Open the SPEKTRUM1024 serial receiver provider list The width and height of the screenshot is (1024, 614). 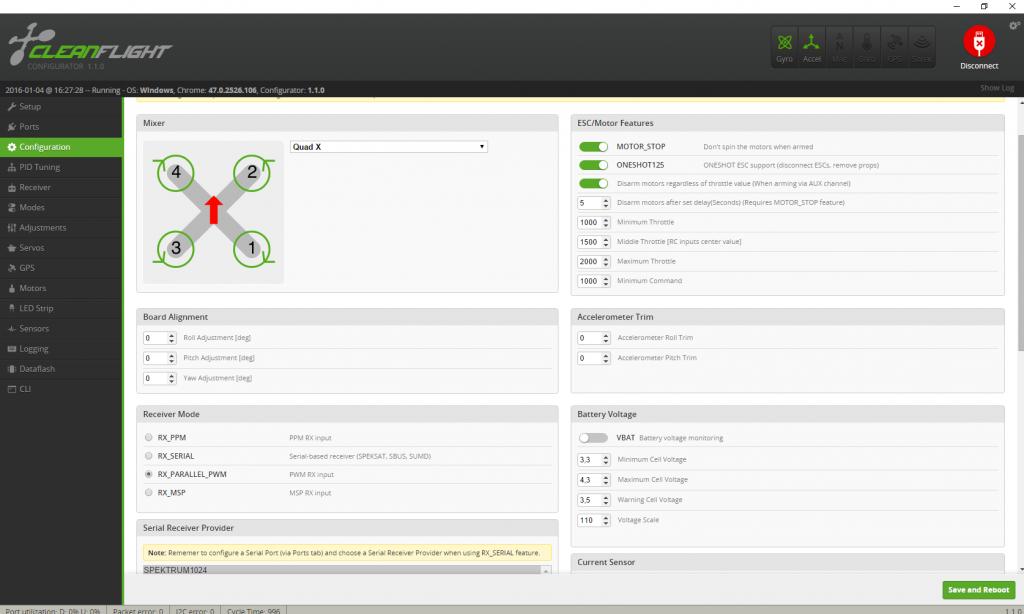[346, 570]
